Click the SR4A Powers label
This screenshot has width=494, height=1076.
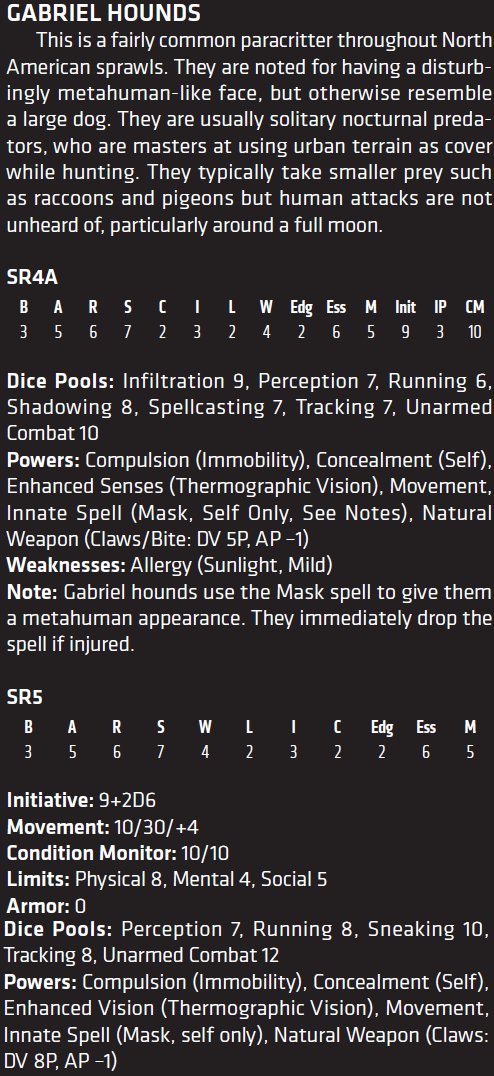(43, 460)
